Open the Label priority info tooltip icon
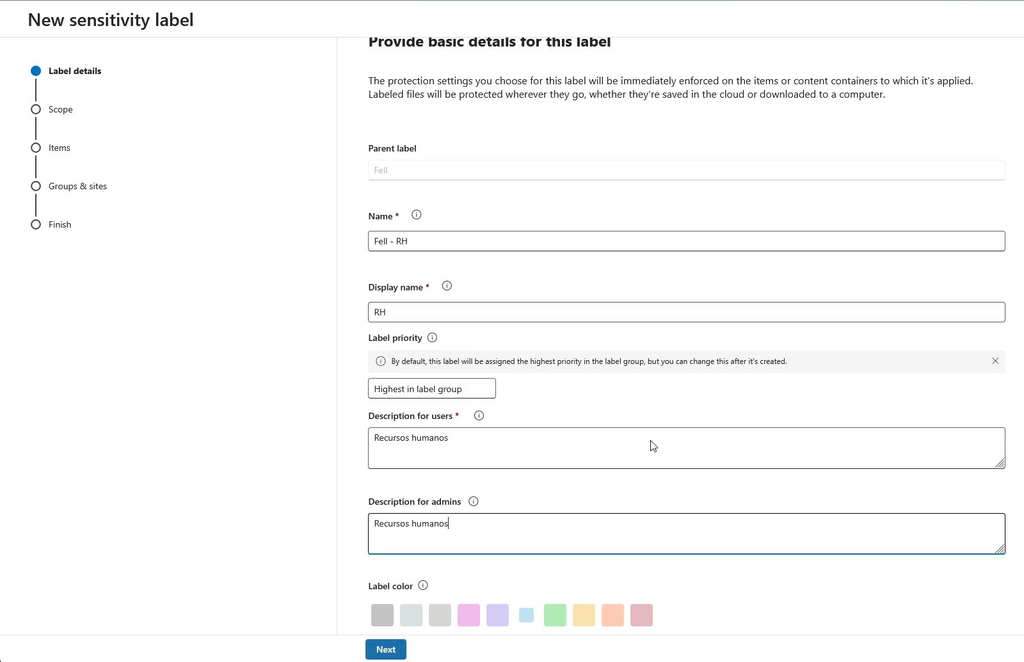This screenshot has width=1024, height=662. (x=432, y=338)
